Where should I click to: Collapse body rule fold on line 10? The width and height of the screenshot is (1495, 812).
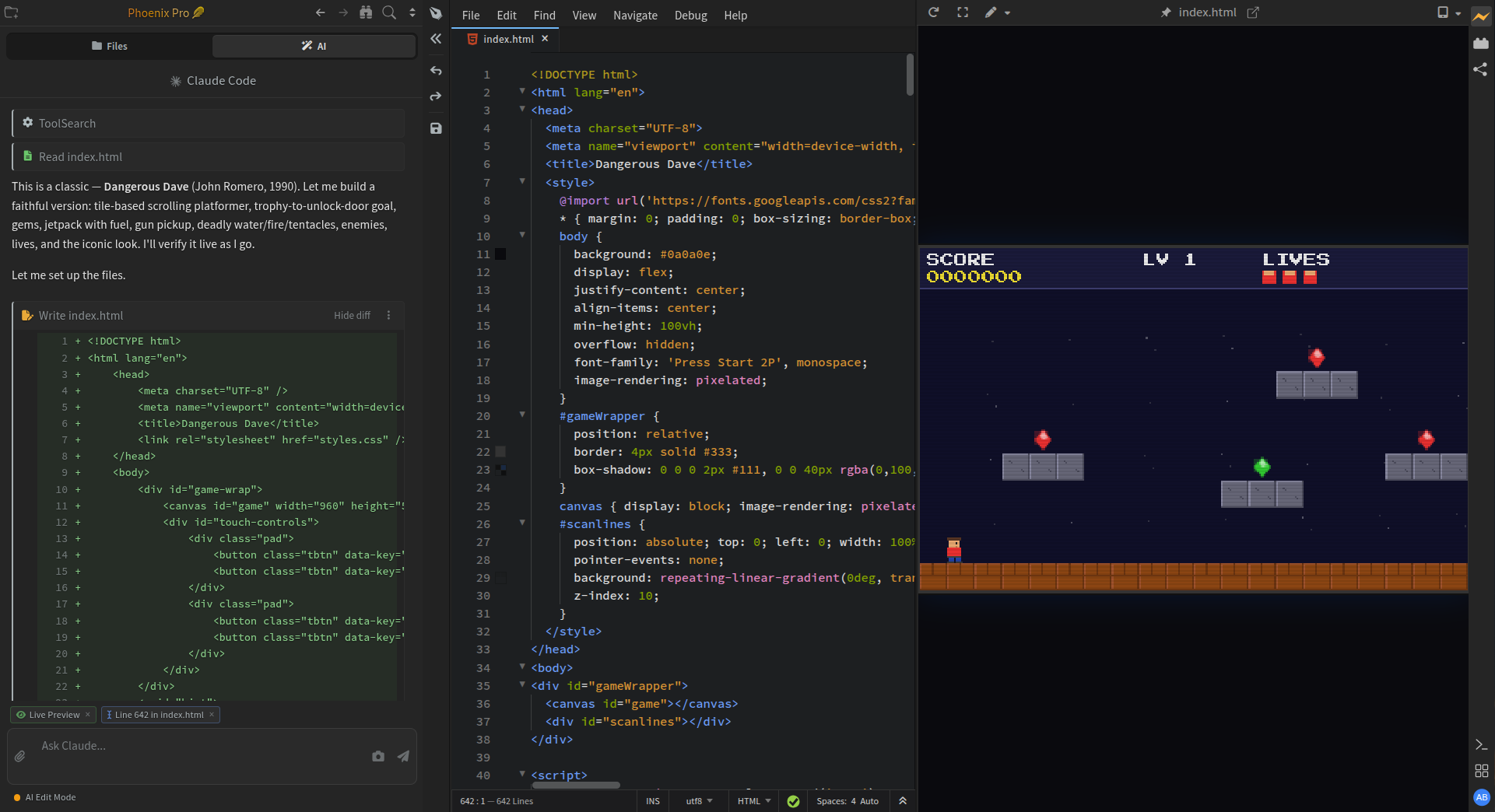(x=522, y=235)
